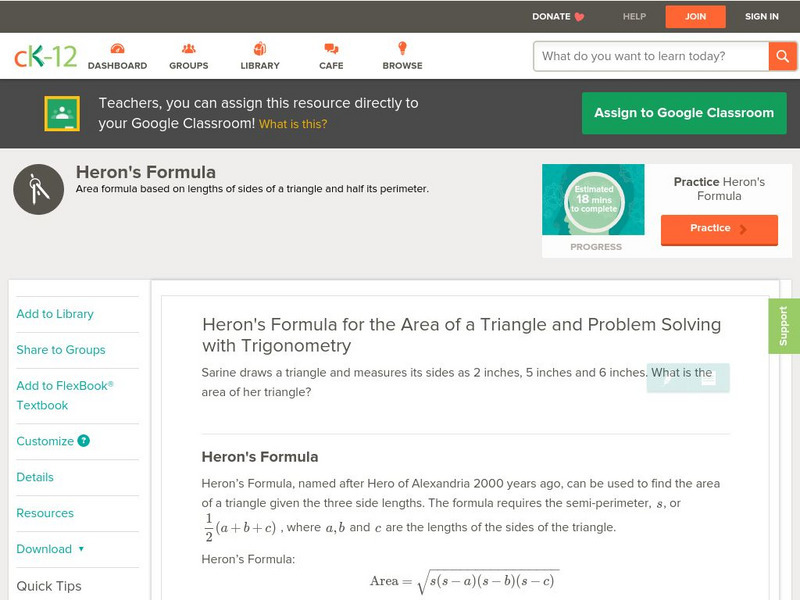This screenshot has height=600, width=800.
Task: Expand the Download dropdown arrow
Action: tap(81, 549)
